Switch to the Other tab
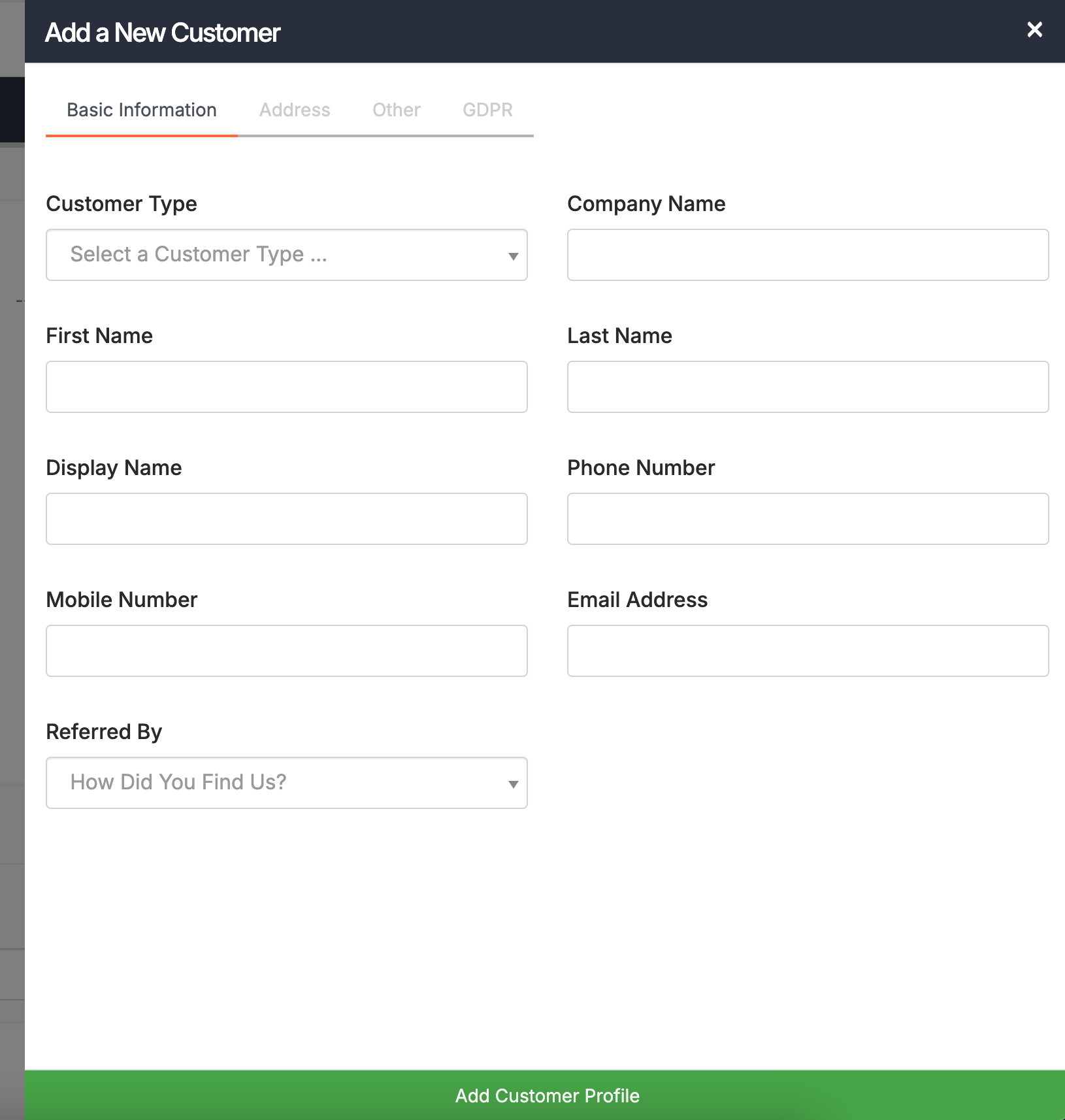1065x1120 pixels. pyautogui.click(x=397, y=110)
